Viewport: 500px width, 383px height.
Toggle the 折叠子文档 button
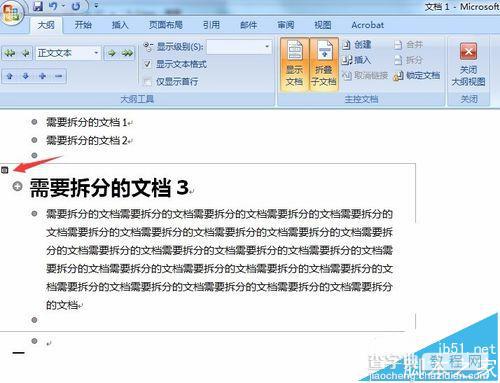pyautogui.click(x=324, y=64)
